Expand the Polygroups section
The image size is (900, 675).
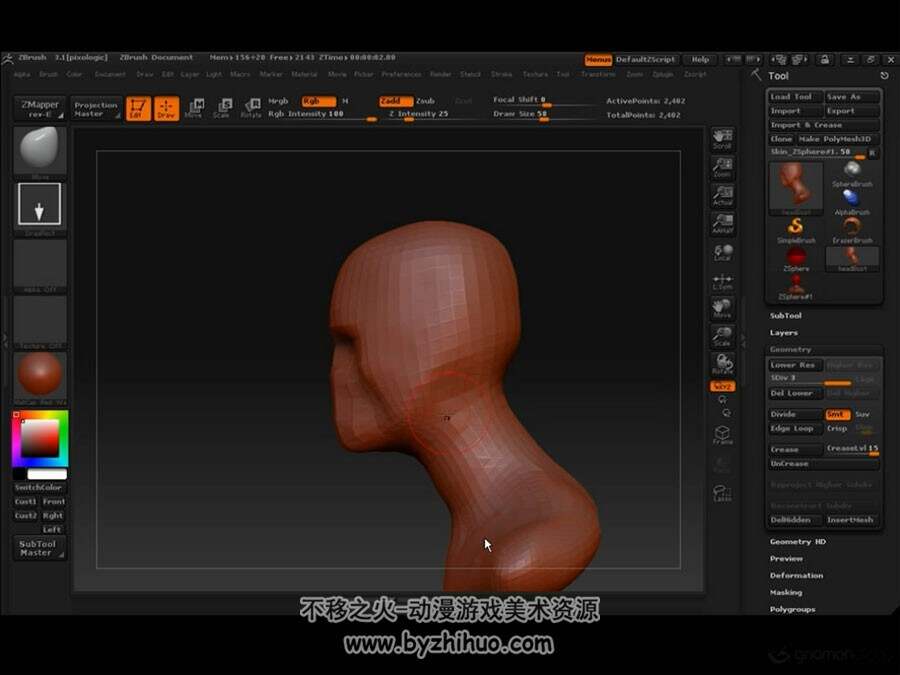click(x=793, y=610)
